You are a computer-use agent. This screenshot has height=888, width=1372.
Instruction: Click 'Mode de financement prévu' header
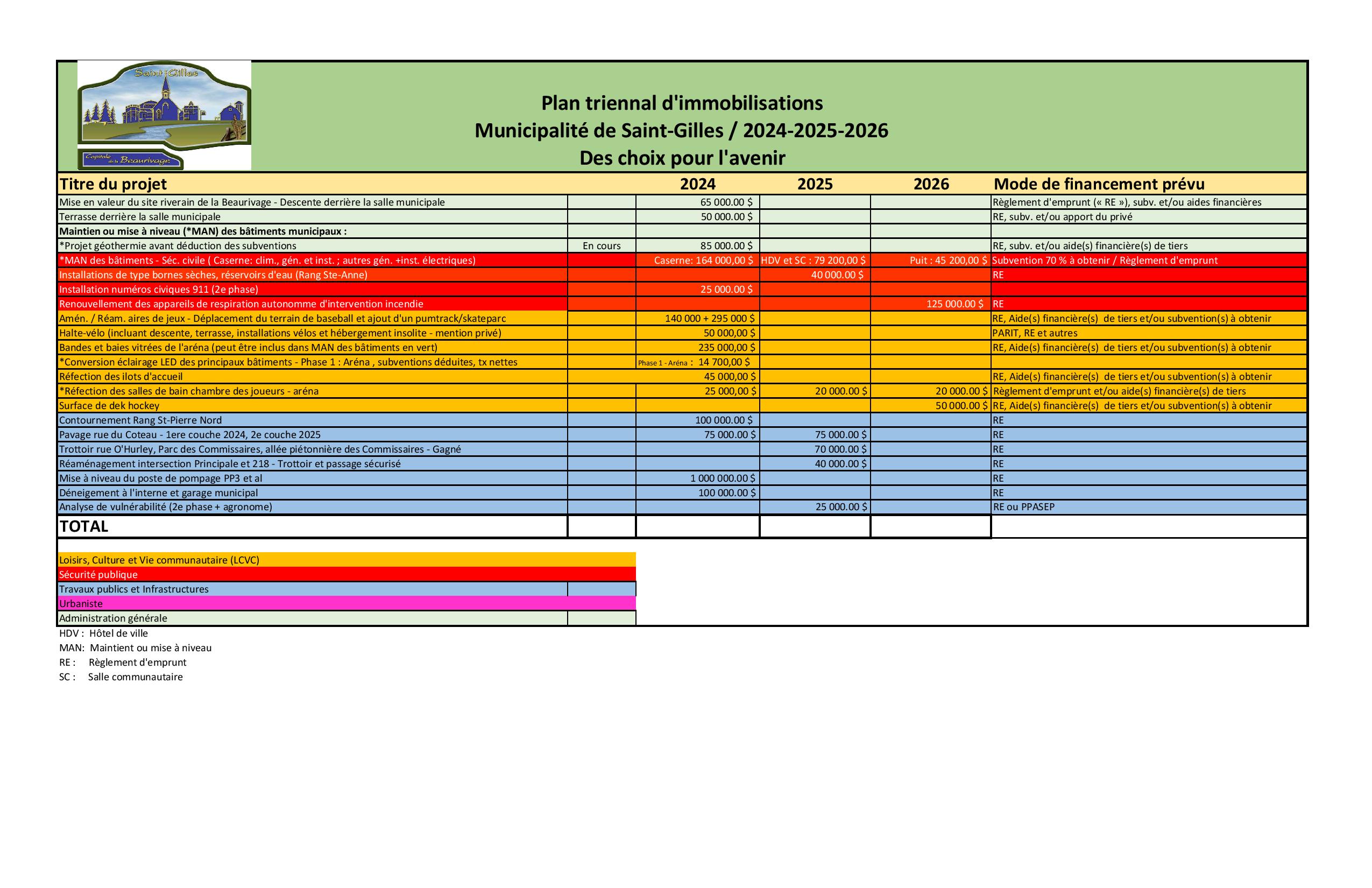1099,184
